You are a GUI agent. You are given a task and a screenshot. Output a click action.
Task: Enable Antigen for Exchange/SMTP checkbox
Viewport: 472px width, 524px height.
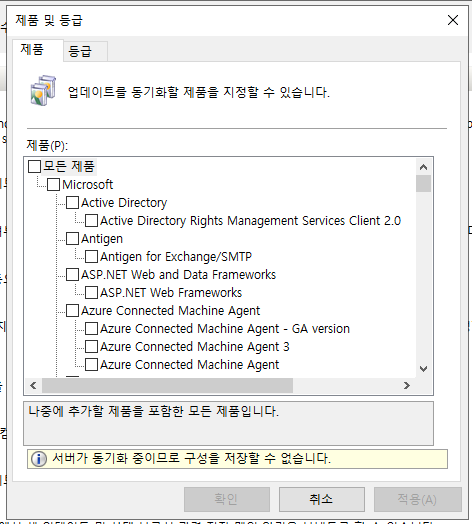91,257
